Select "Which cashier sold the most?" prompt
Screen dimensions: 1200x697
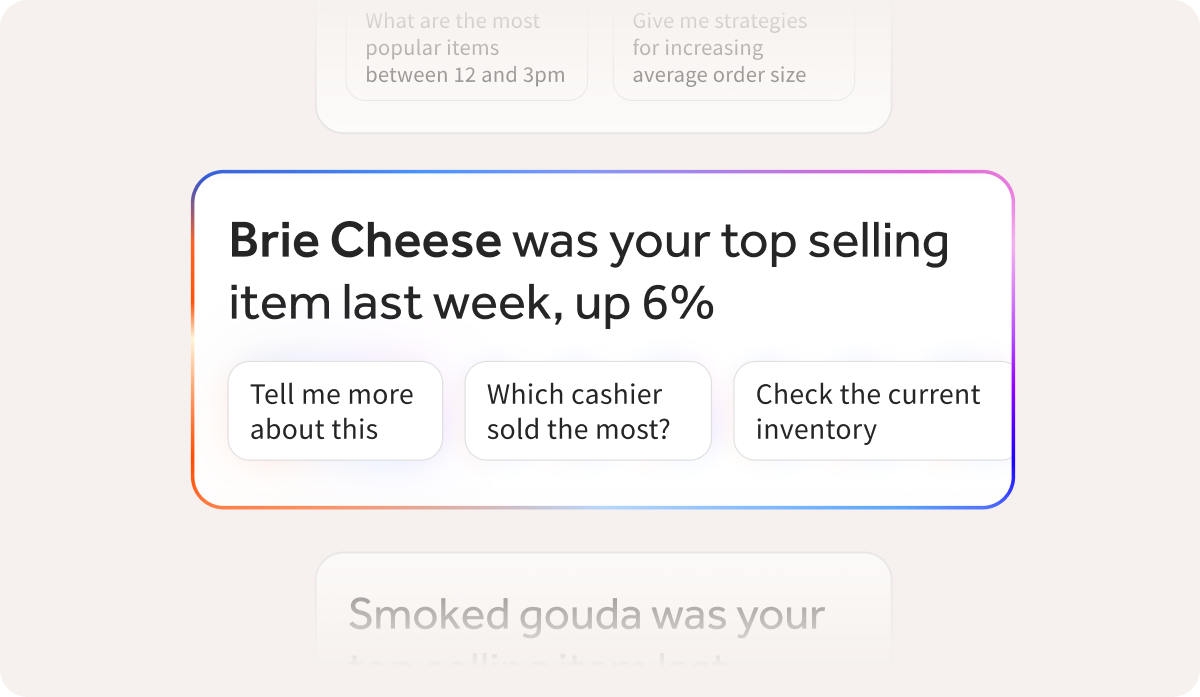point(588,410)
